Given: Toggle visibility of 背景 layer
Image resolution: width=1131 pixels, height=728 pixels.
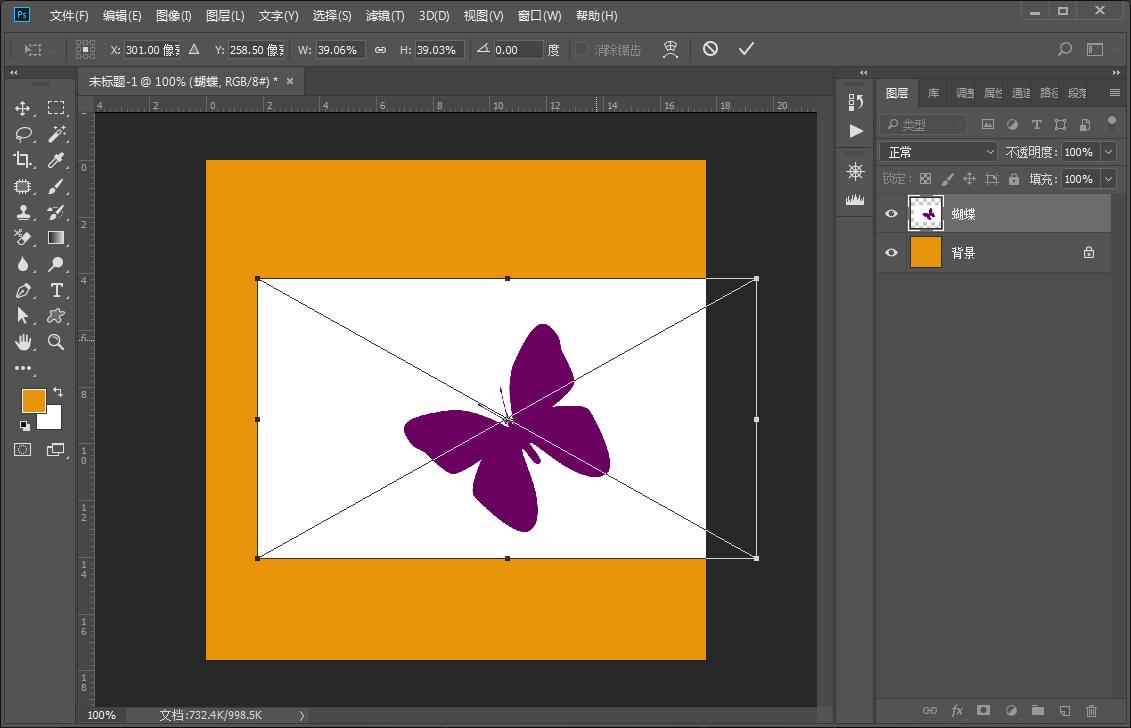Looking at the screenshot, I should click(891, 253).
